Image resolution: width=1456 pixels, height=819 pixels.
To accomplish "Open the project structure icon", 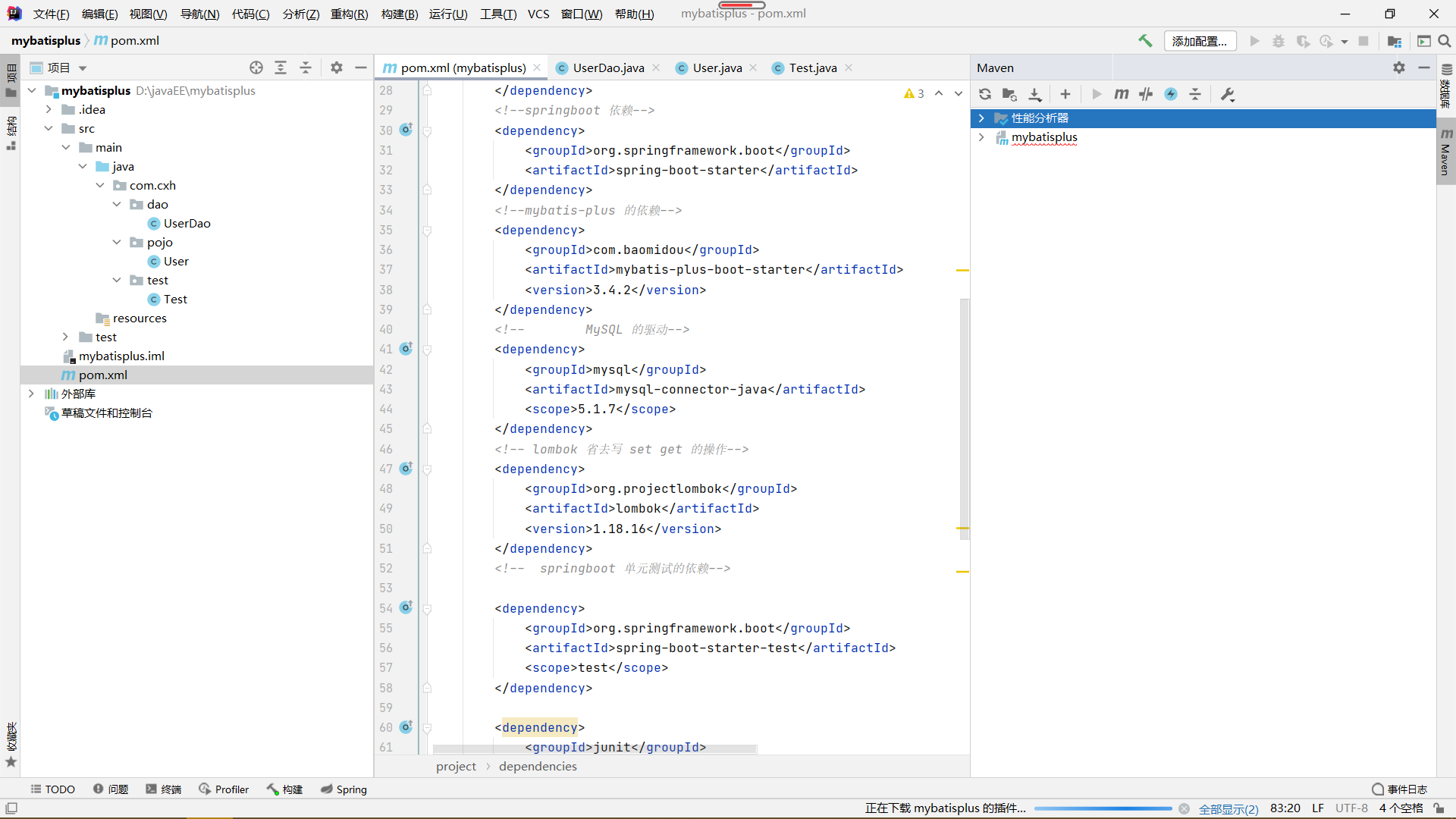I will point(1394,41).
